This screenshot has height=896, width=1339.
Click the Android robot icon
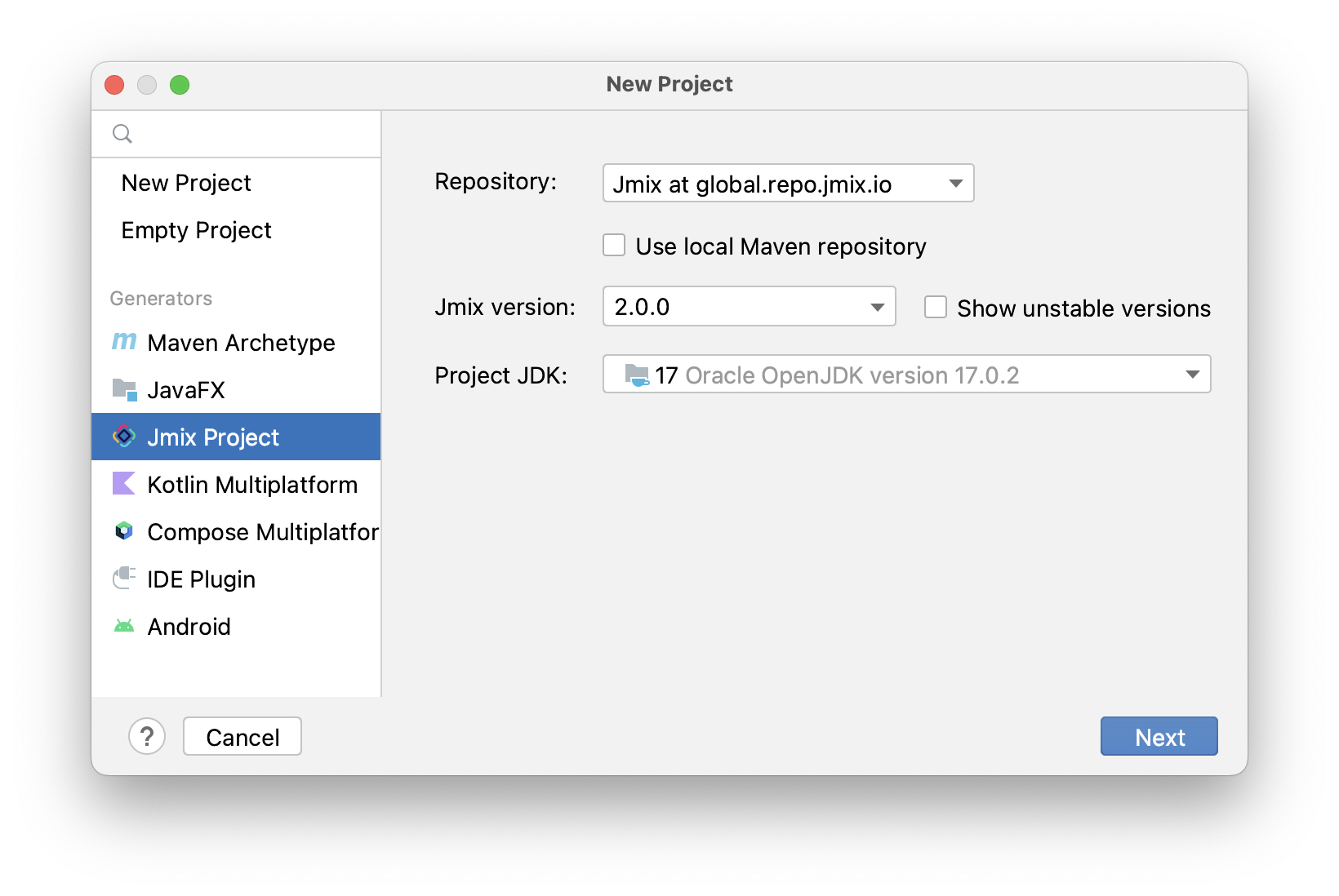124,626
